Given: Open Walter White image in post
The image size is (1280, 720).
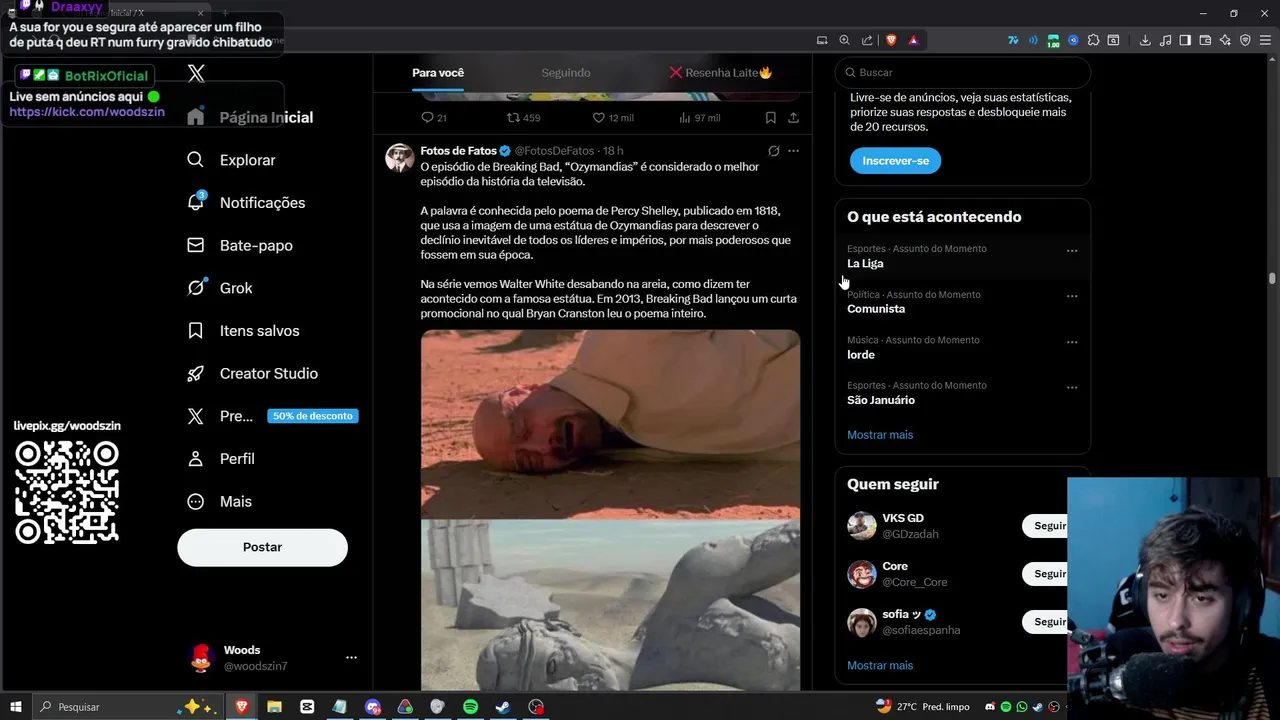Looking at the screenshot, I should (610, 424).
